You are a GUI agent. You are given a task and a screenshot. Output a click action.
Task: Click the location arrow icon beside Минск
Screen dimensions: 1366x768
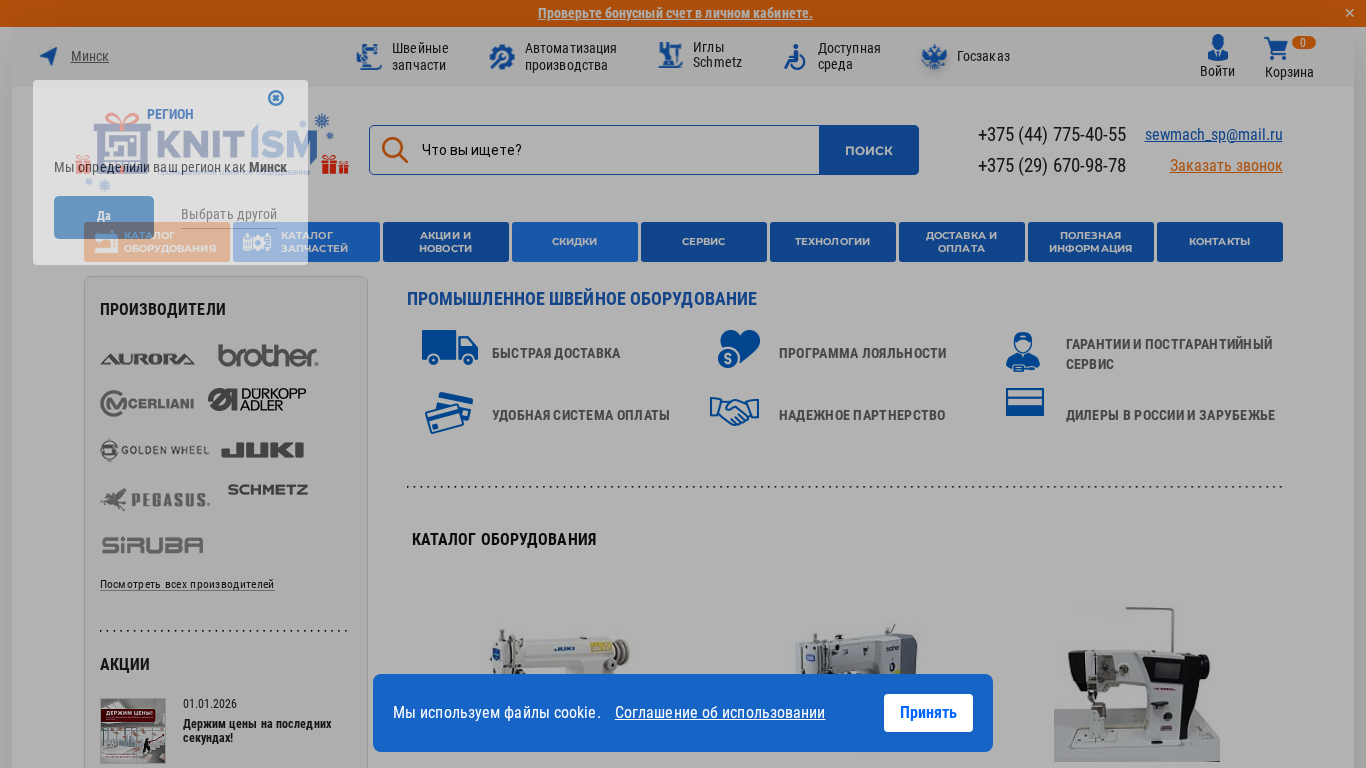48,56
